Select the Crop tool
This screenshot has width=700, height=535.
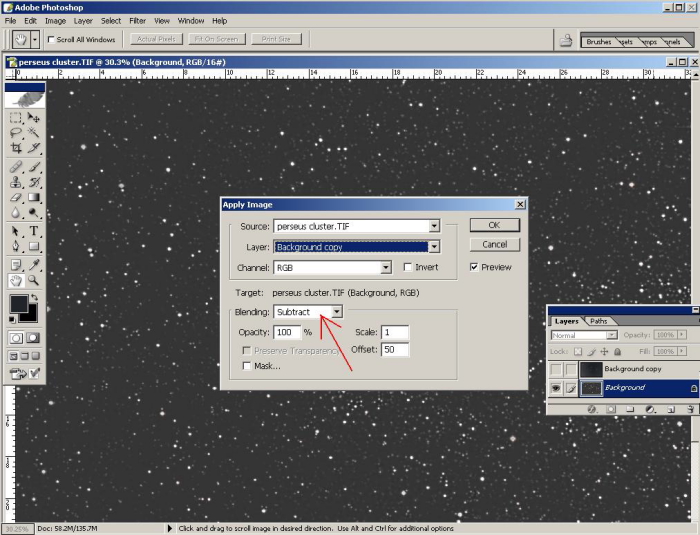16,148
